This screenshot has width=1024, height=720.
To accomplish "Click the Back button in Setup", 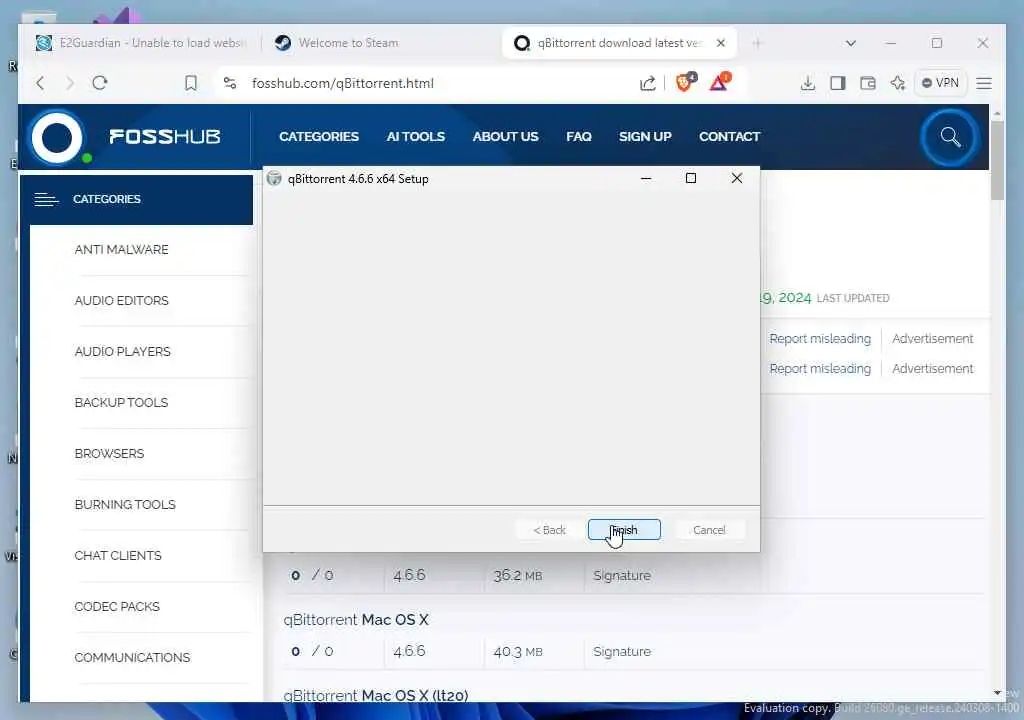I will [549, 530].
